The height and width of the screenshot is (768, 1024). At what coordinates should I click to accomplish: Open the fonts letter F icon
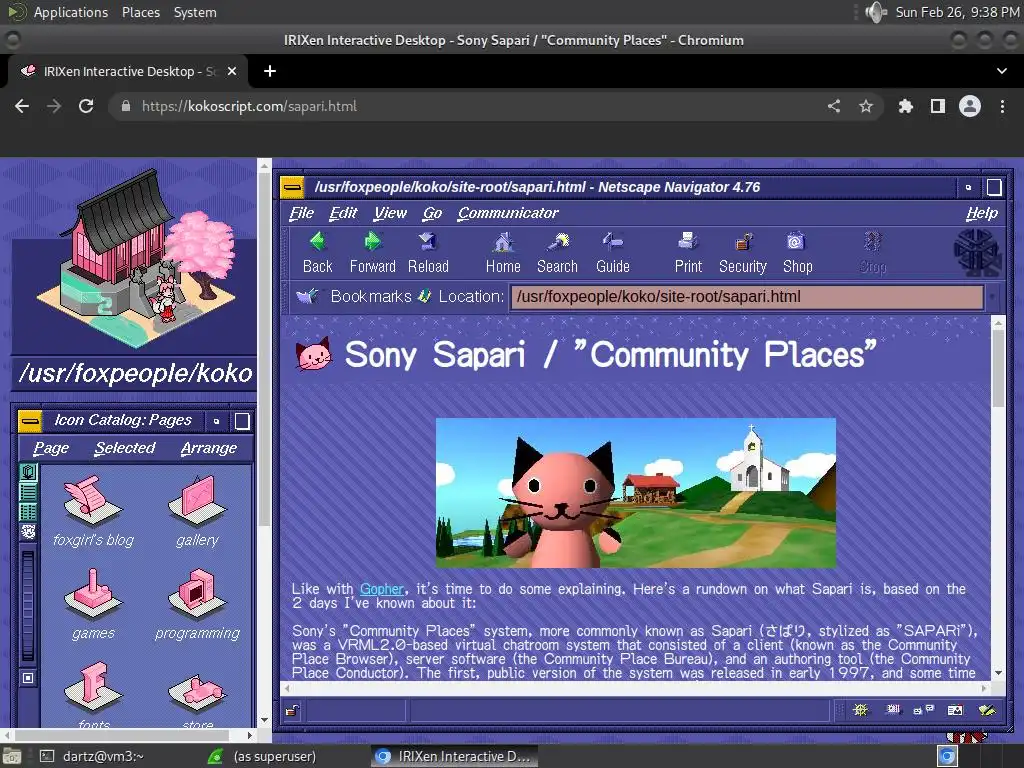click(x=93, y=686)
